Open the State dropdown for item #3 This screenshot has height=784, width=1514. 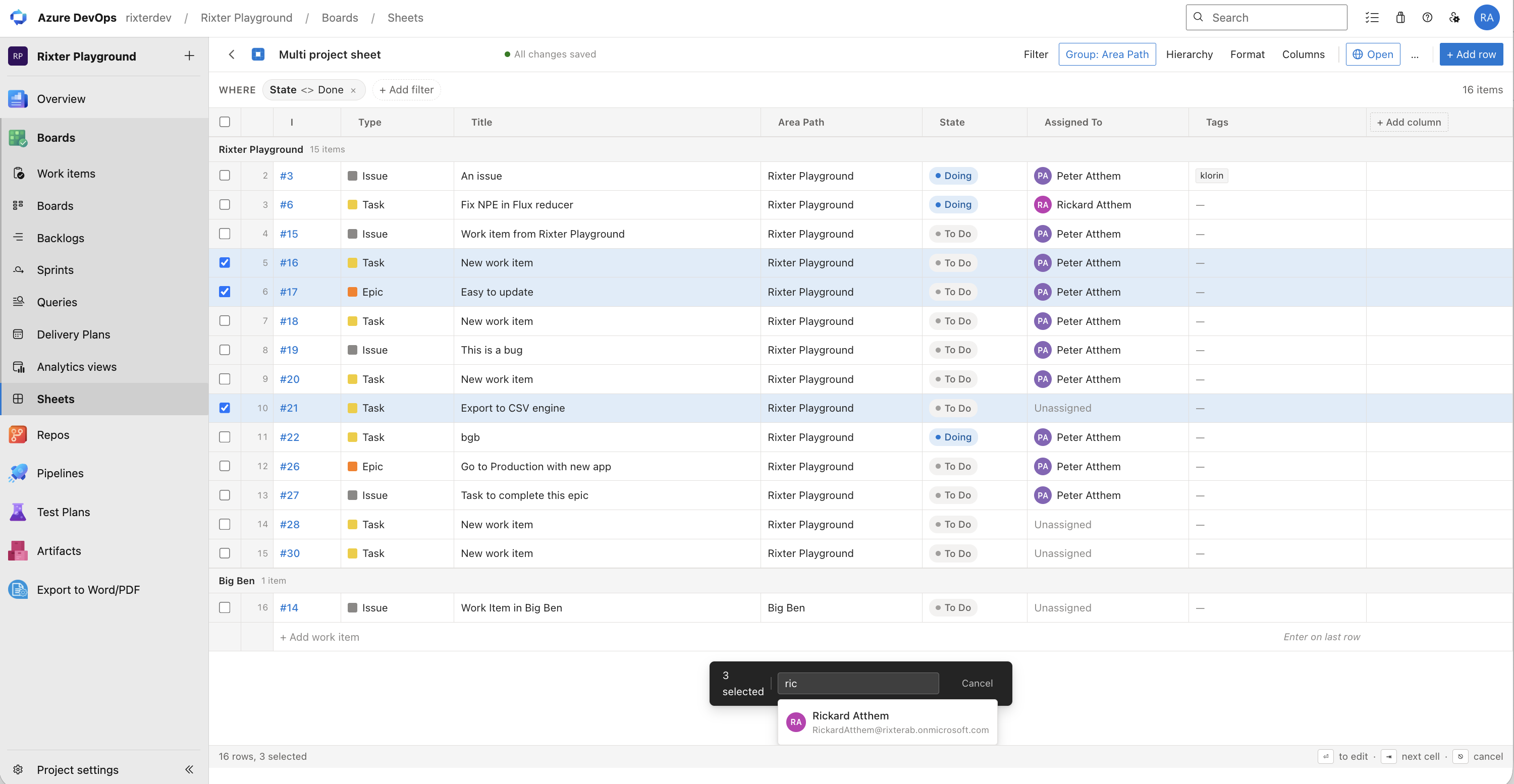point(953,176)
